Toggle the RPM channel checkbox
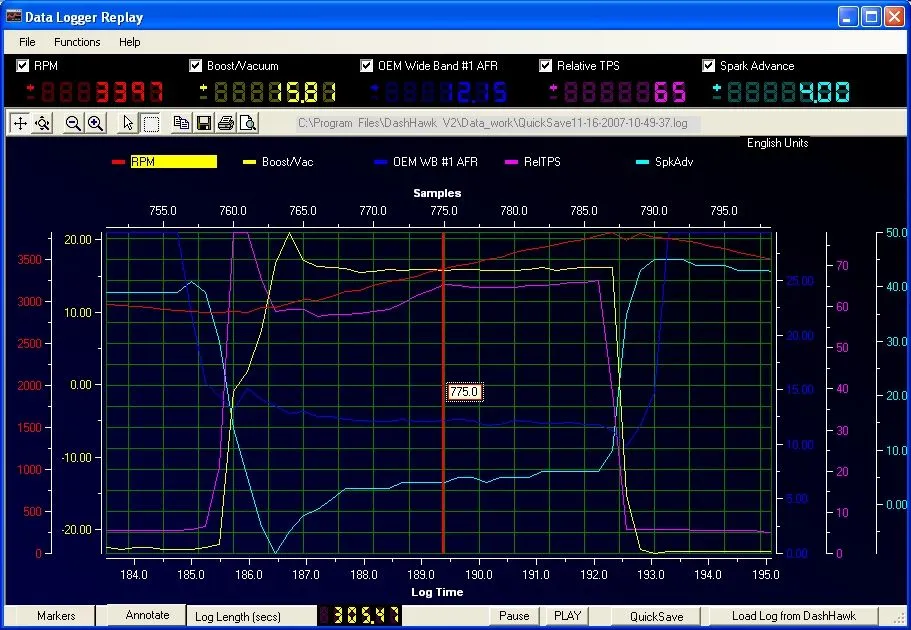The image size is (911, 630). (22, 65)
